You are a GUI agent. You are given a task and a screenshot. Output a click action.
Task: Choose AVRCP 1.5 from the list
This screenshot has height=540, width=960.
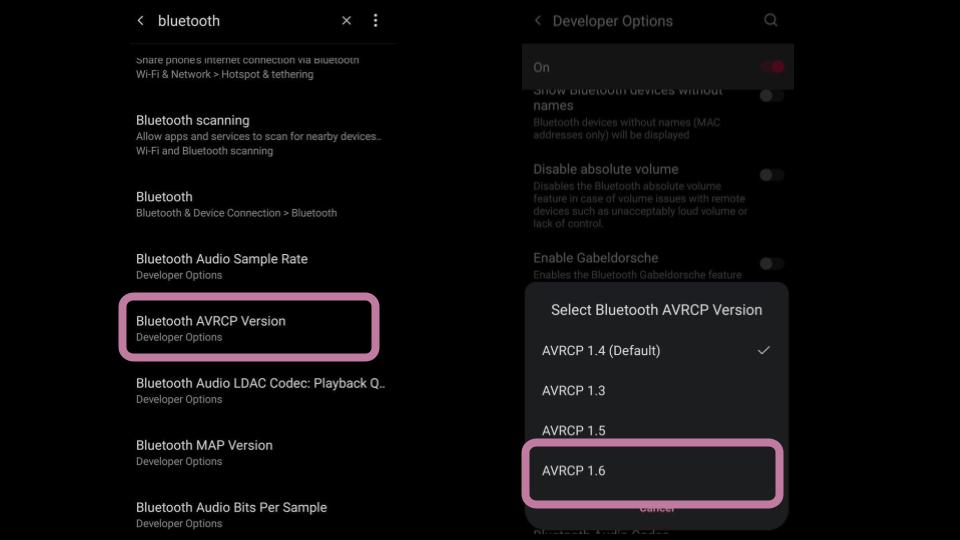pyautogui.click(x=656, y=430)
